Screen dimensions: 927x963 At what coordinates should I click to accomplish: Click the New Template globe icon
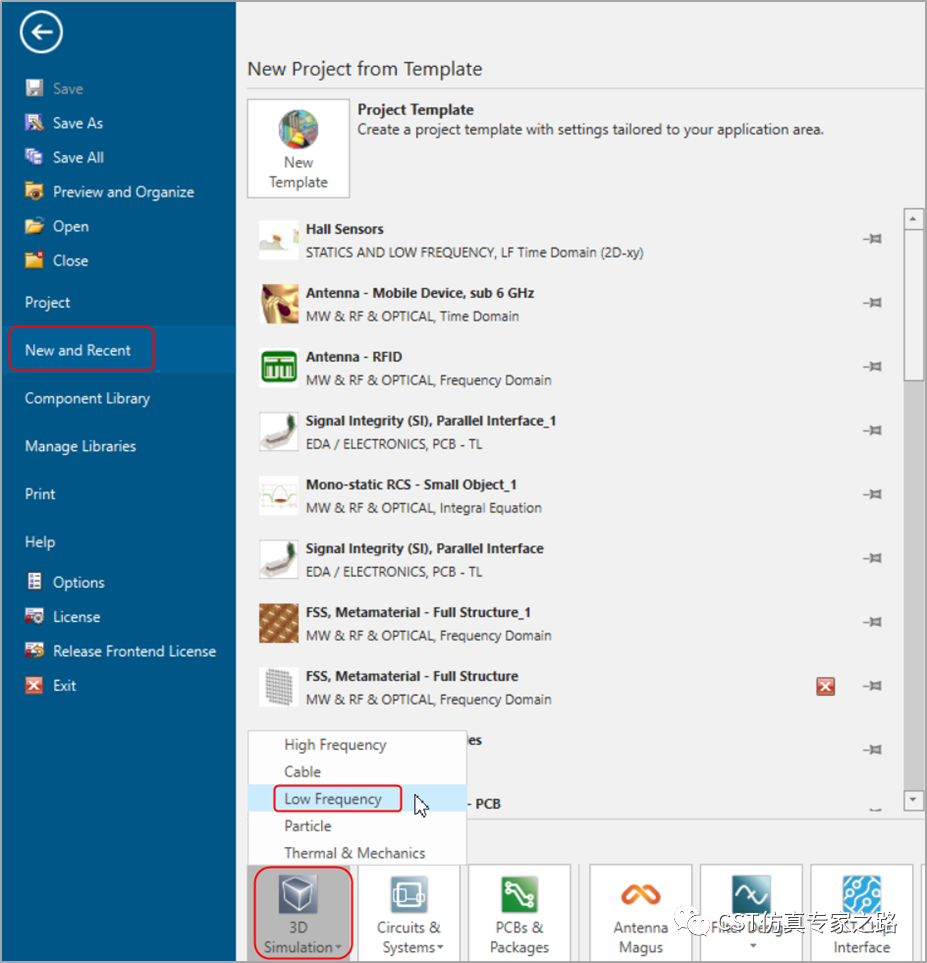(x=299, y=130)
